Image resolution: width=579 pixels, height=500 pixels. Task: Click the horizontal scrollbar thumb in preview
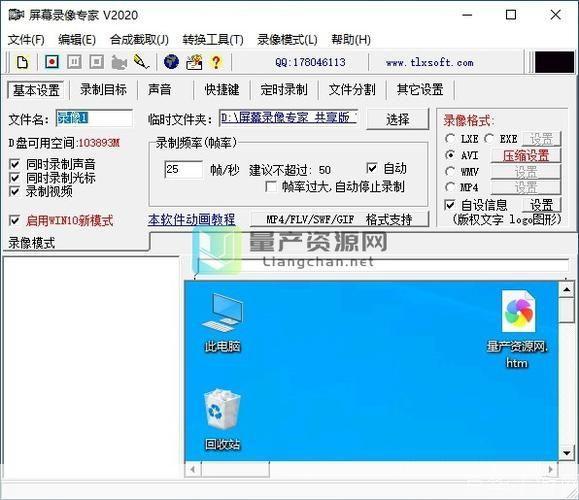(x=235, y=470)
